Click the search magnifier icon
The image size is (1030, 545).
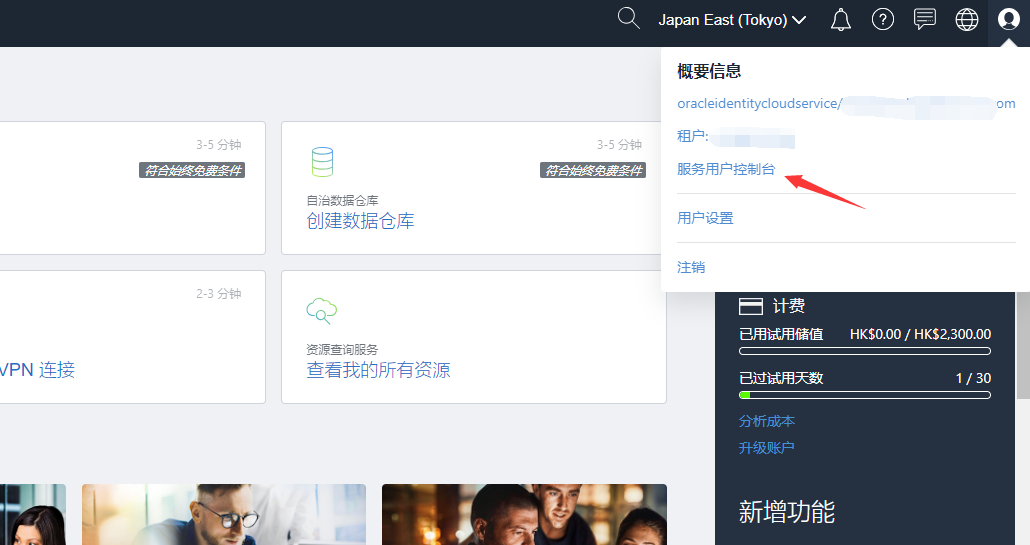[x=628, y=19]
